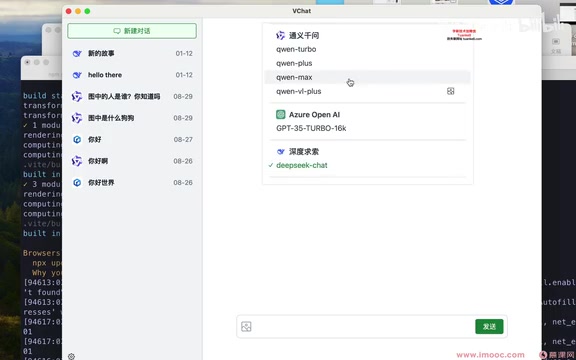Image resolution: width=576 pixels, height=360 pixels.
Task: Select the qwen-vl-plus model
Action: pyautogui.click(x=367, y=91)
